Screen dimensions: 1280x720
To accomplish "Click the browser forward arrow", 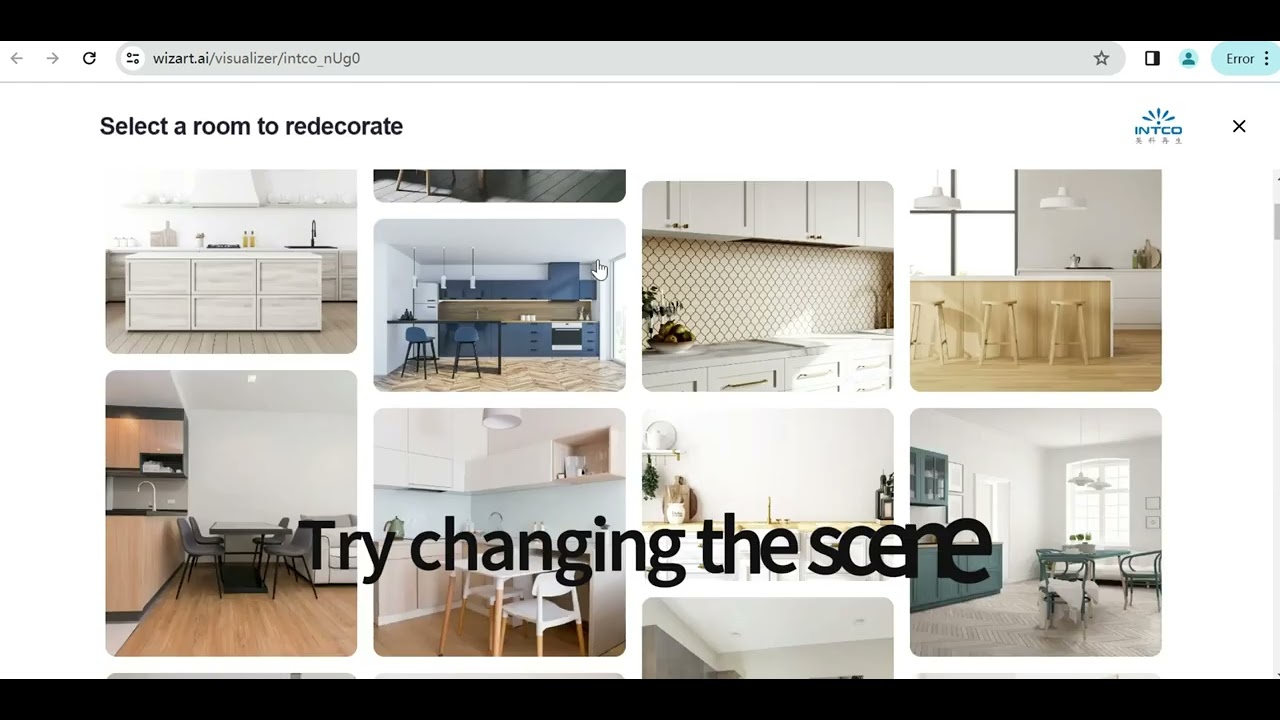I will [x=52, y=58].
